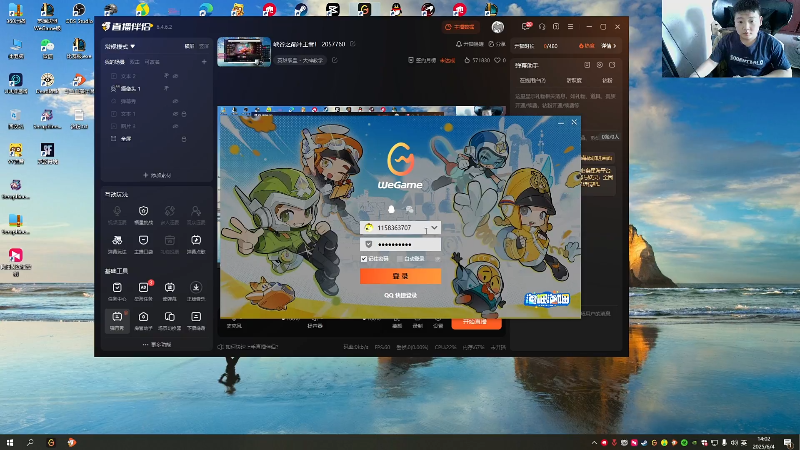Open the Windows taskbar search
Viewport: 800px width, 450px height.
[x=30, y=442]
